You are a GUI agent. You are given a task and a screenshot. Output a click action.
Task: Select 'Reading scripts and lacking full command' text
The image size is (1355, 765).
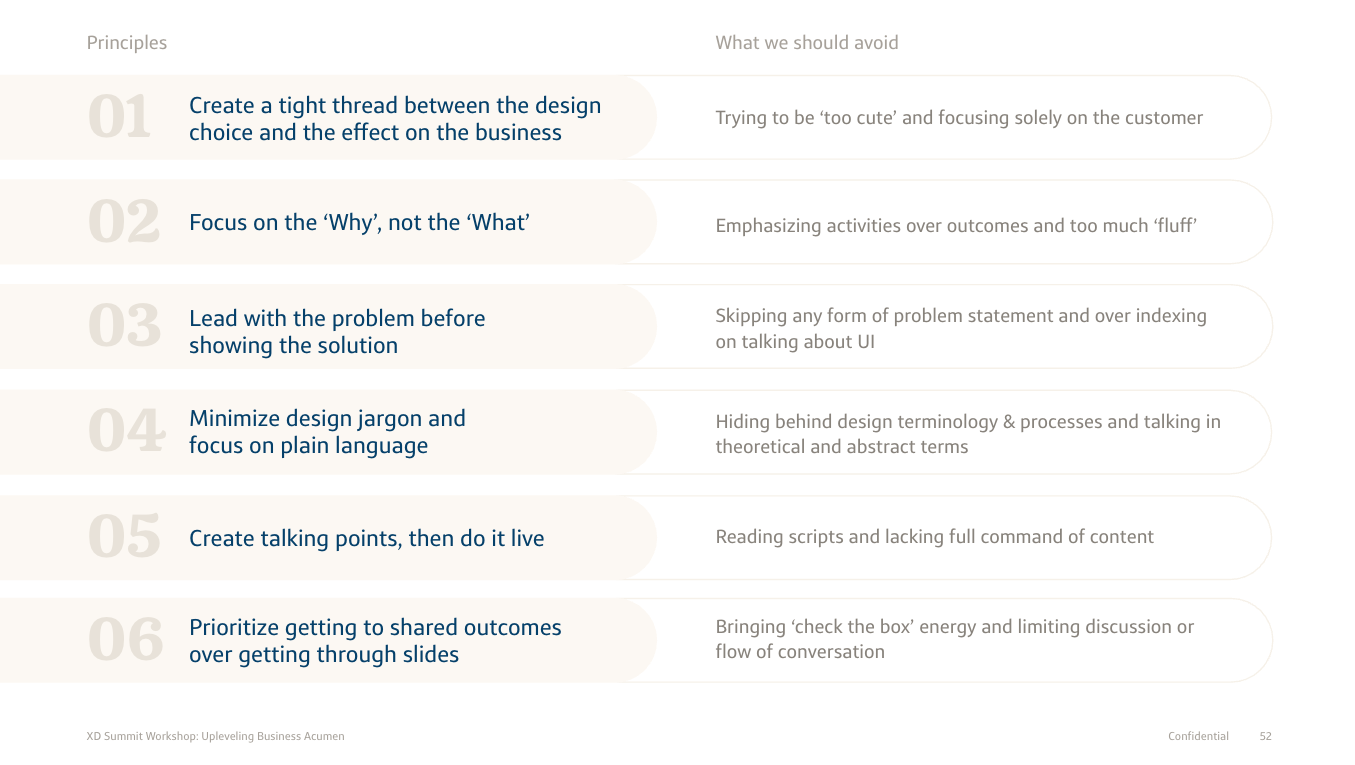pyautogui.click(x=934, y=537)
